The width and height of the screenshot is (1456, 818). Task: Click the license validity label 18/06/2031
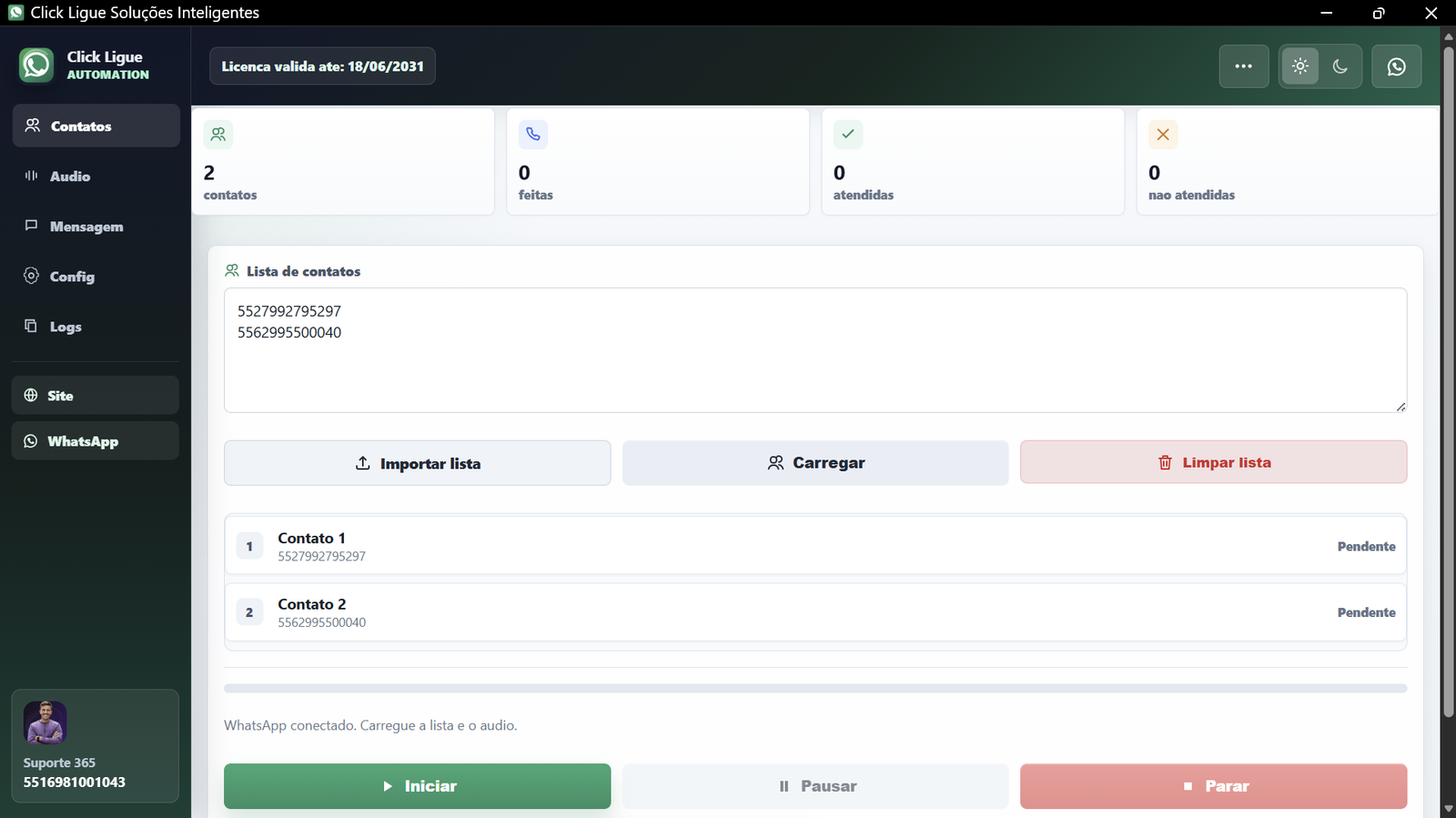[323, 66]
